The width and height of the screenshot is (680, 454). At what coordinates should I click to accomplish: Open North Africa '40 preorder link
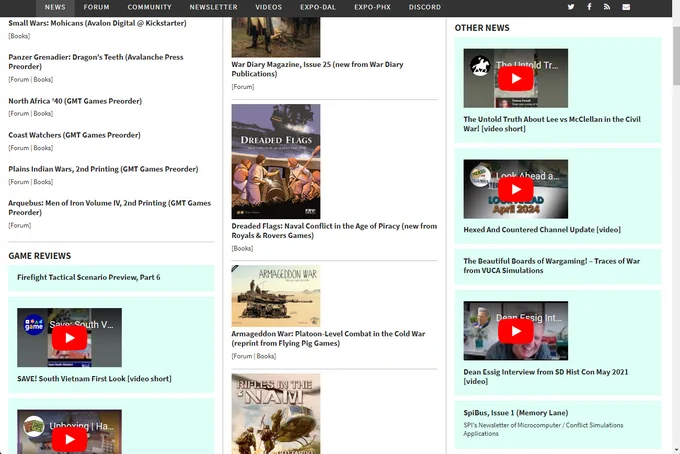click(75, 101)
